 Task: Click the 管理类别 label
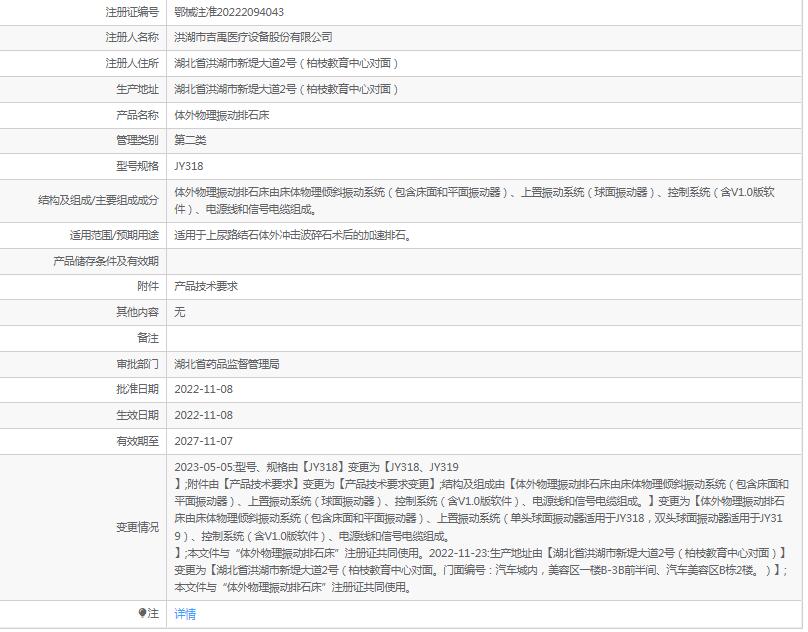coord(137,140)
